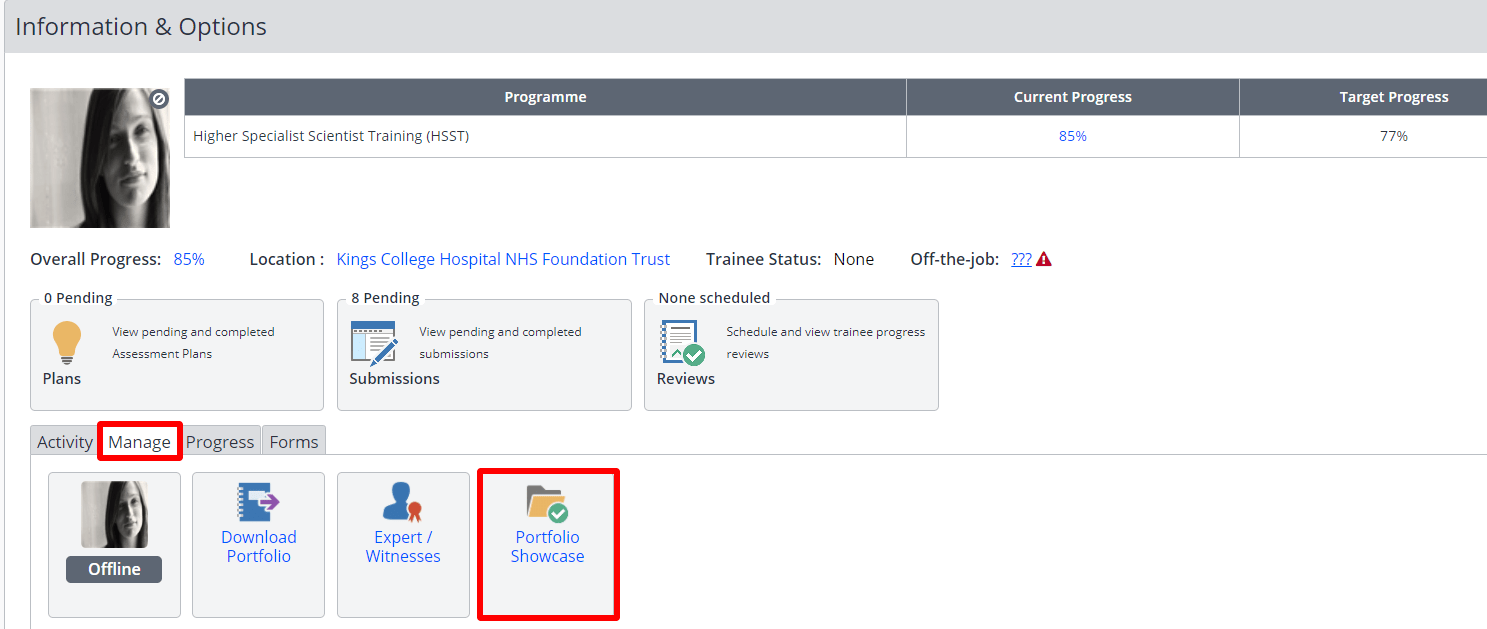Click the Download Portfolio notebook icon
This screenshot has width=1487, height=629.
[258, 502]
